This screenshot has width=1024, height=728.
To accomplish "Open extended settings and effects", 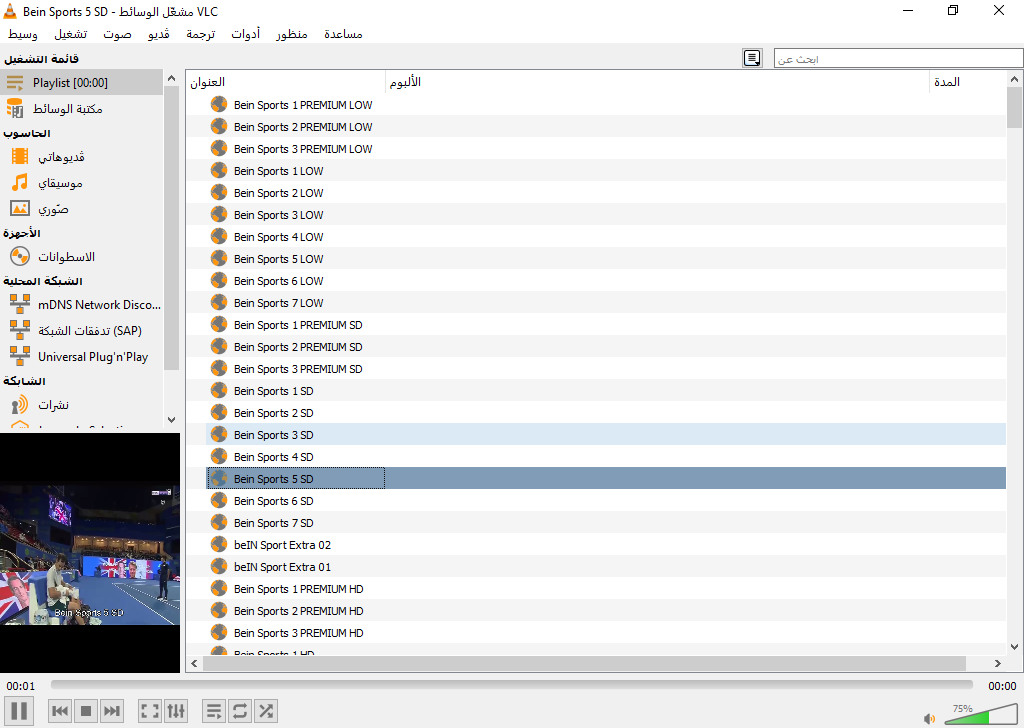I will pos(176,710).
